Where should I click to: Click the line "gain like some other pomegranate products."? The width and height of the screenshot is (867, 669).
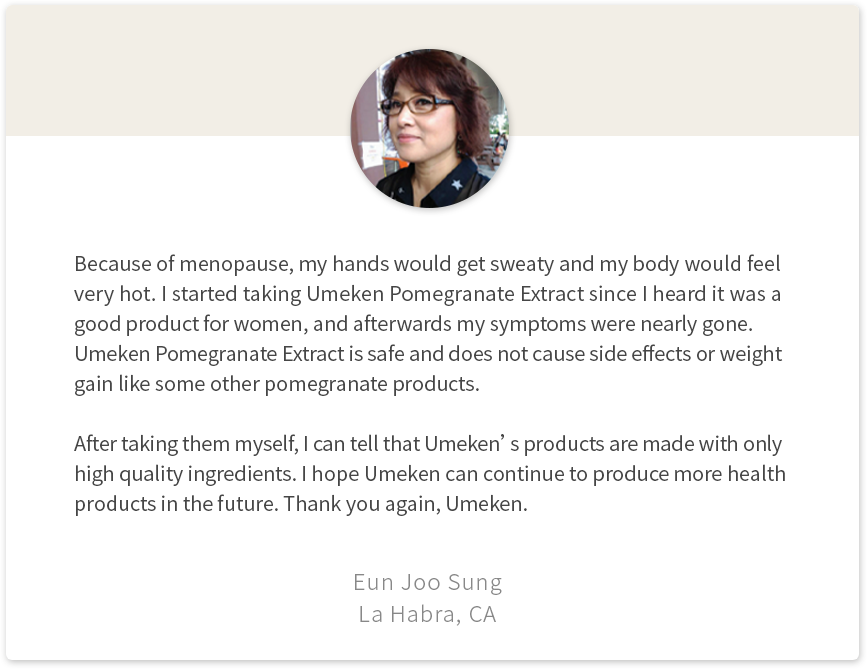[x=277, y=384]
